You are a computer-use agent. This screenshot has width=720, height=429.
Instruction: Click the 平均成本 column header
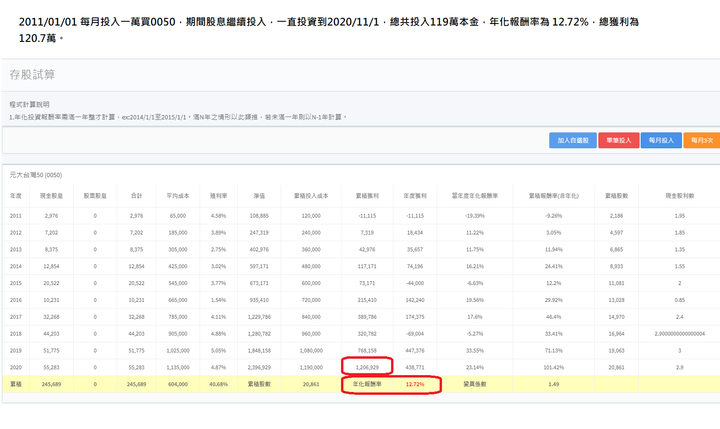coord(178,196)
